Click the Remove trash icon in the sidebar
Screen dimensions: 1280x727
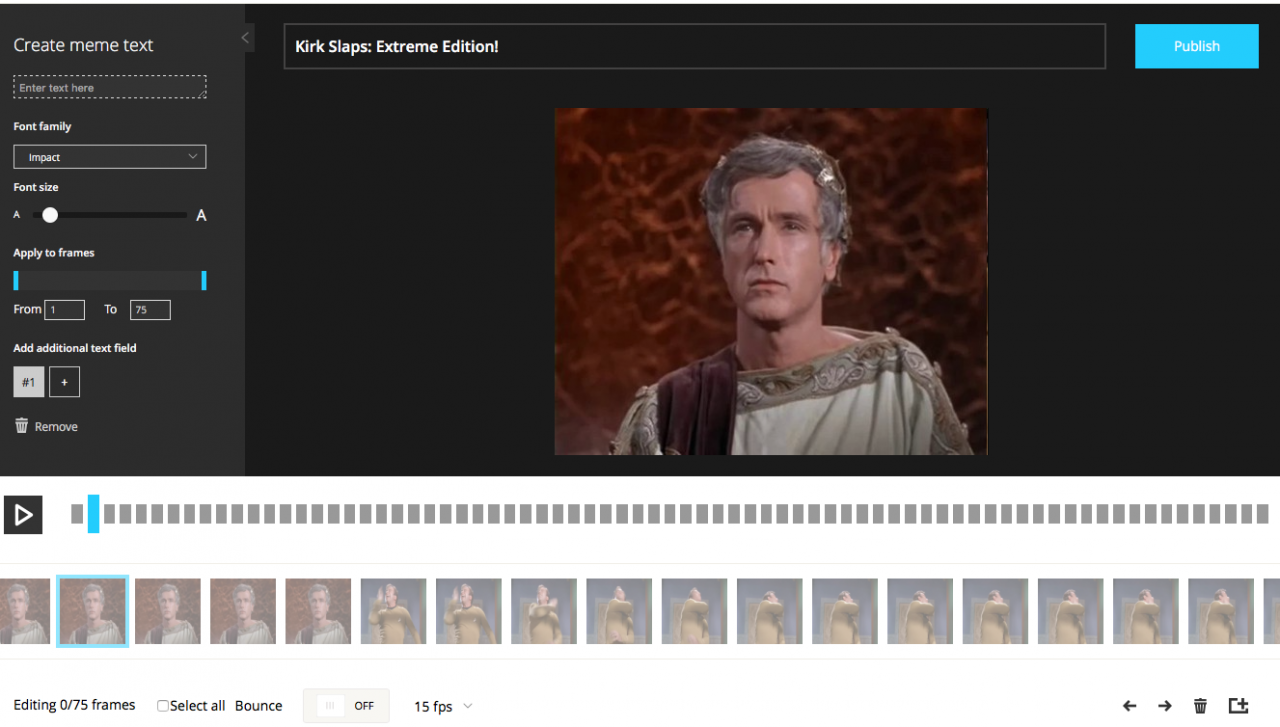tap(22, 426)
